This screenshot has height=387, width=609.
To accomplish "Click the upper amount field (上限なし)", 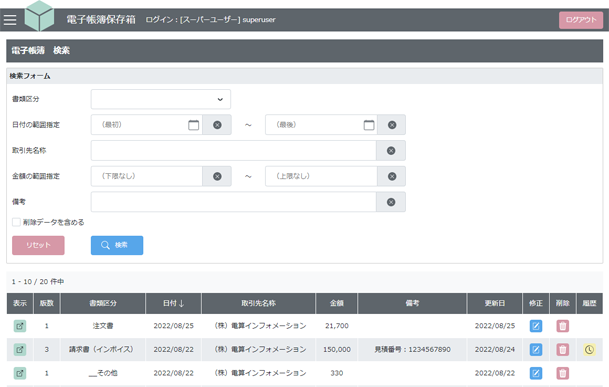I will point(321,176).
